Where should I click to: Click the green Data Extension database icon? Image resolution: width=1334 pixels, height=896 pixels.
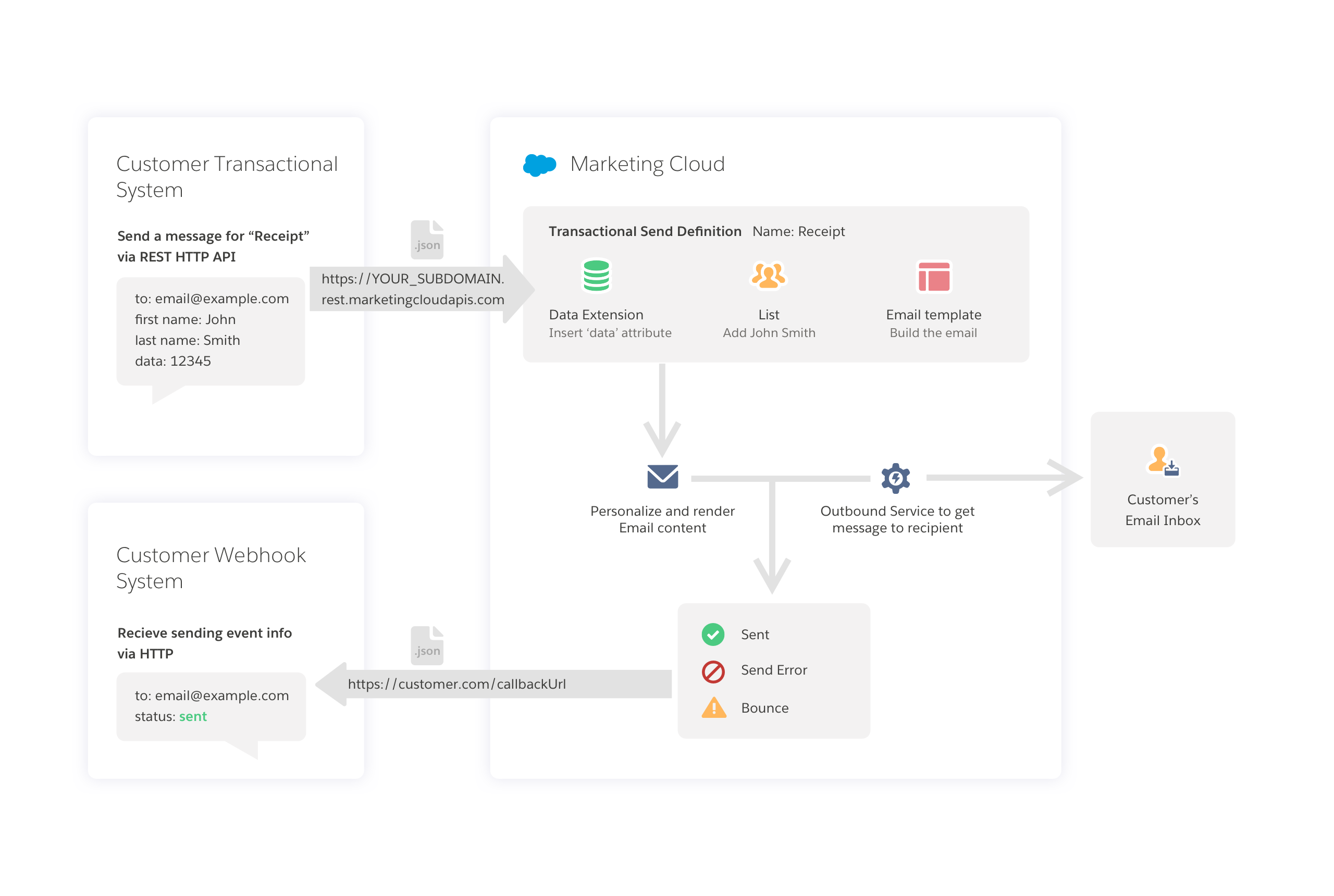596,276
